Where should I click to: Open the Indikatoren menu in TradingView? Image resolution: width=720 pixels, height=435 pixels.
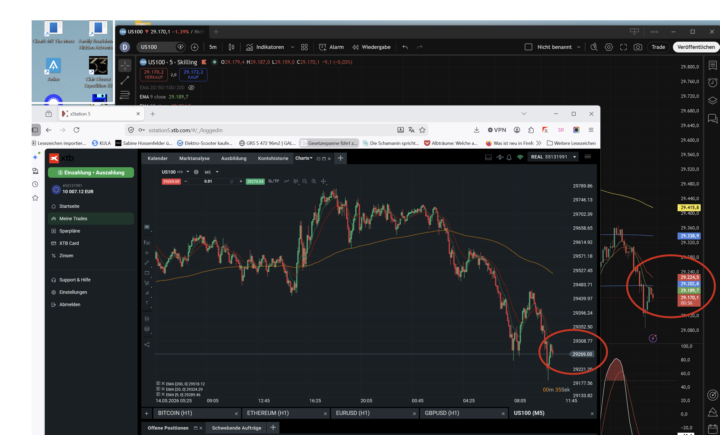tap(265, 47)
